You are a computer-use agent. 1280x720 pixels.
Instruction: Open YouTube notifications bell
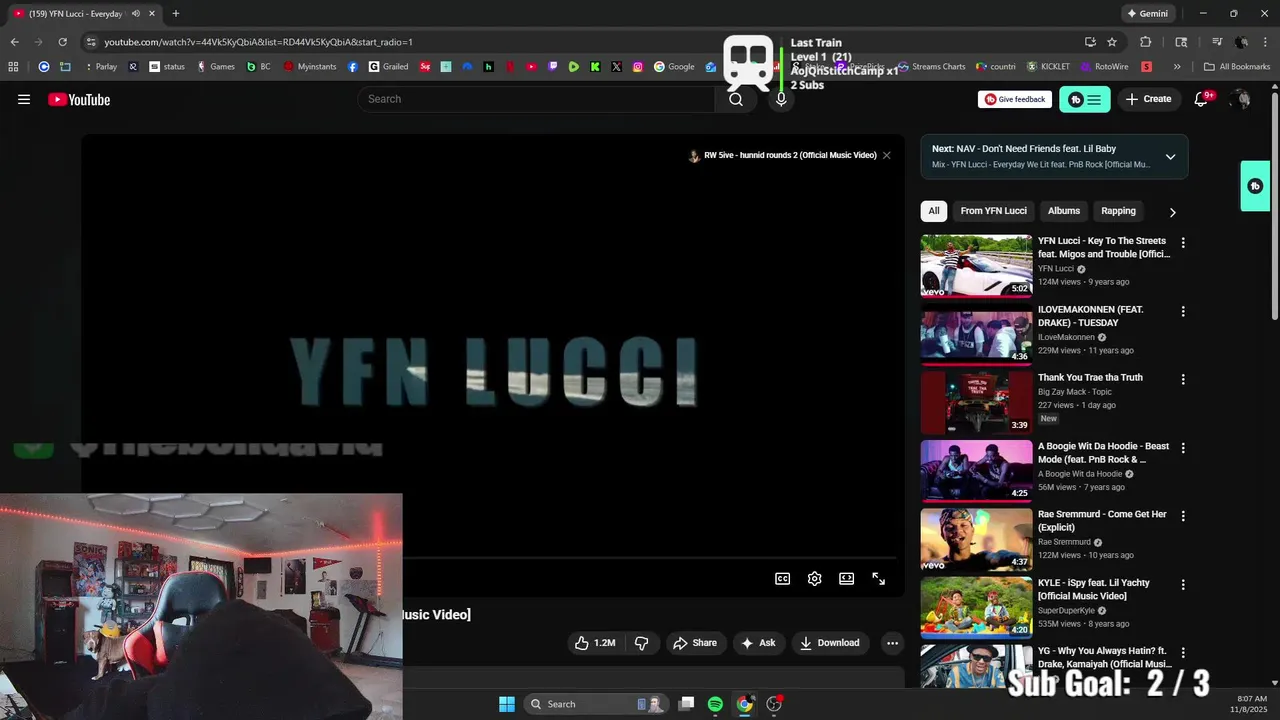click(1202, 99)
